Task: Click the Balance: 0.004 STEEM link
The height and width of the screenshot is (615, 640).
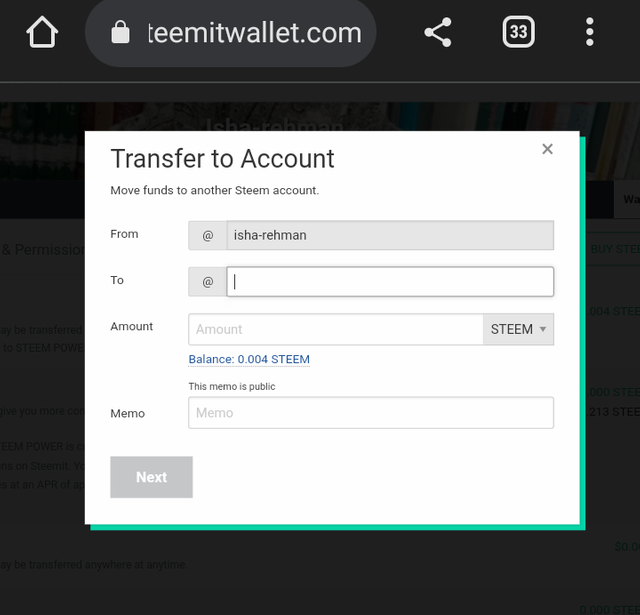Action: coord(249,360)
